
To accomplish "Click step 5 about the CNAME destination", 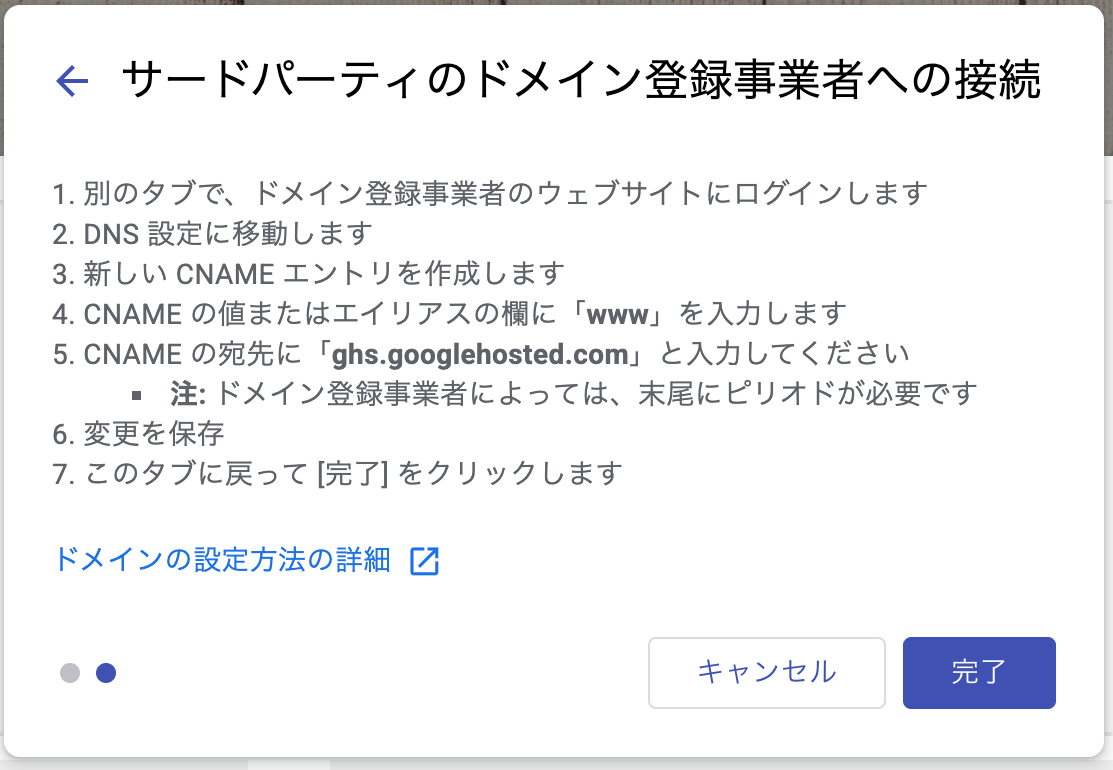I will click(480, 353).
